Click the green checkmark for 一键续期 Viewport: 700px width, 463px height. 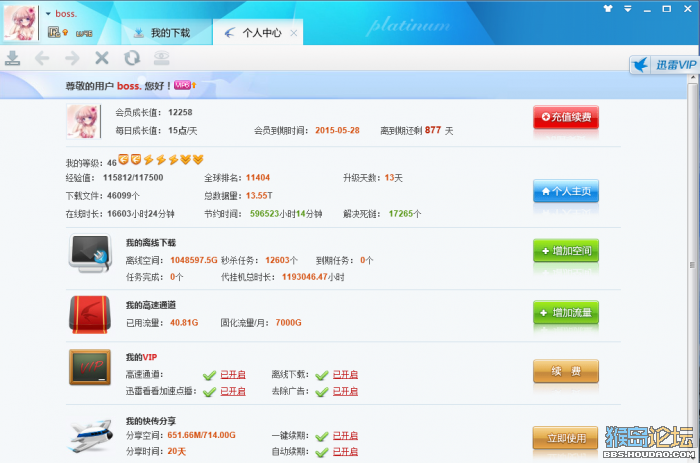pyautogui.click(x=322, y=436)
